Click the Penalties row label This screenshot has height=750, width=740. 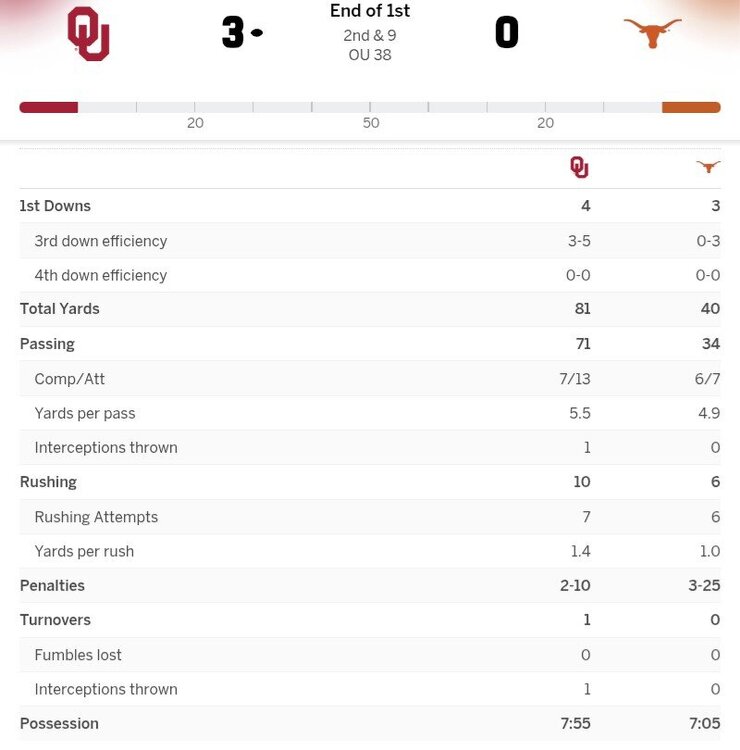pyautogui.click(x=52, y=586)
